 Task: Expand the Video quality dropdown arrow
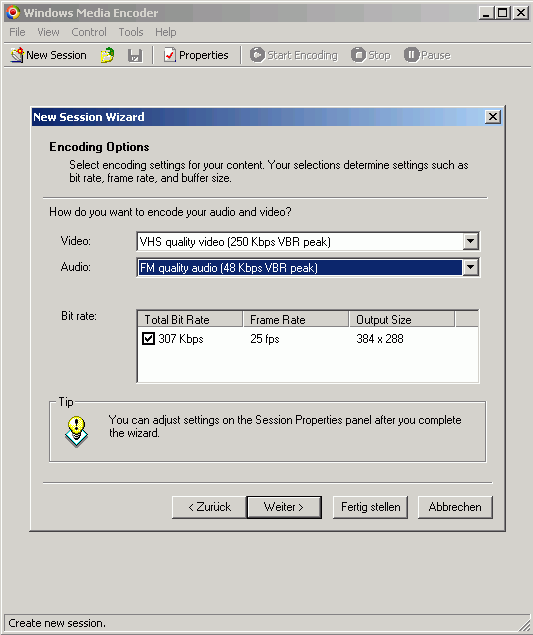coord(471,242)
